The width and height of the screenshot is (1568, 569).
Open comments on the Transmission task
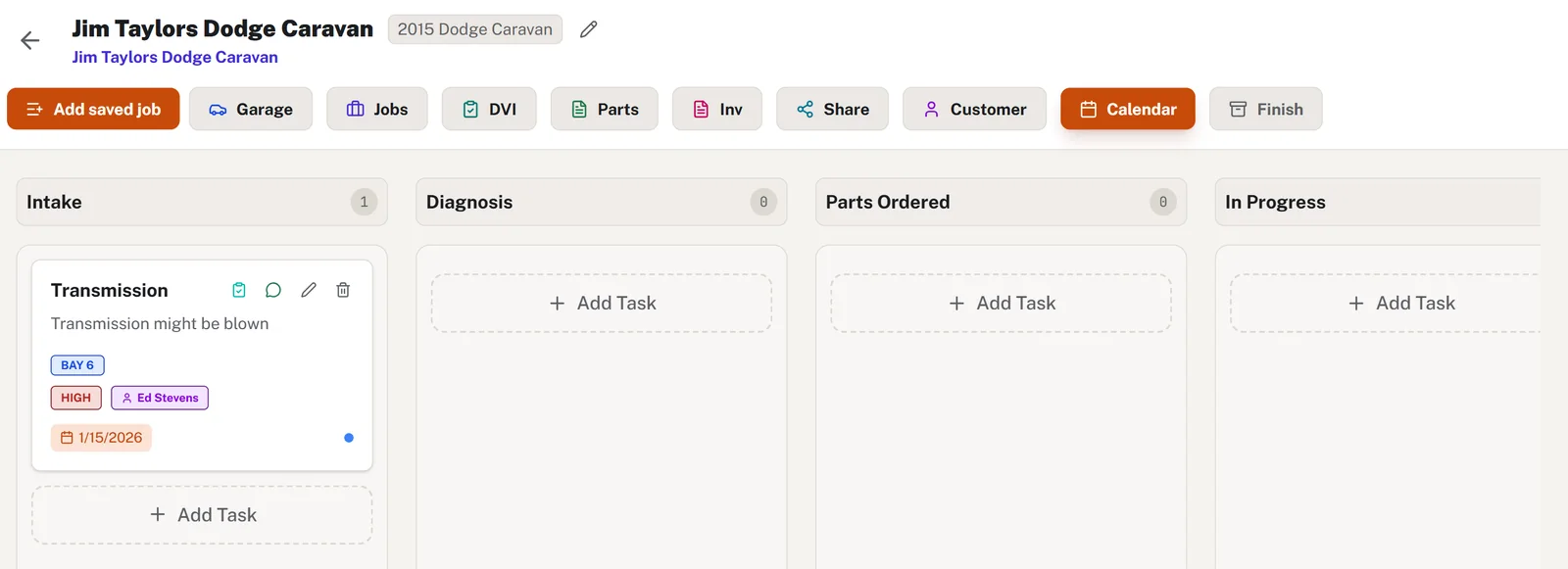click(273, 290)
